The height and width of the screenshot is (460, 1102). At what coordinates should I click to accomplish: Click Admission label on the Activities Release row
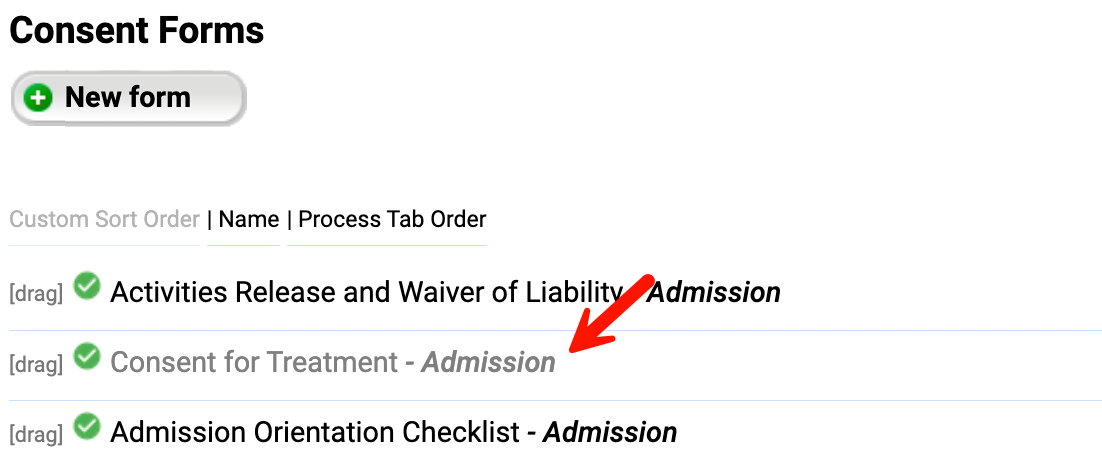[714, 293]
